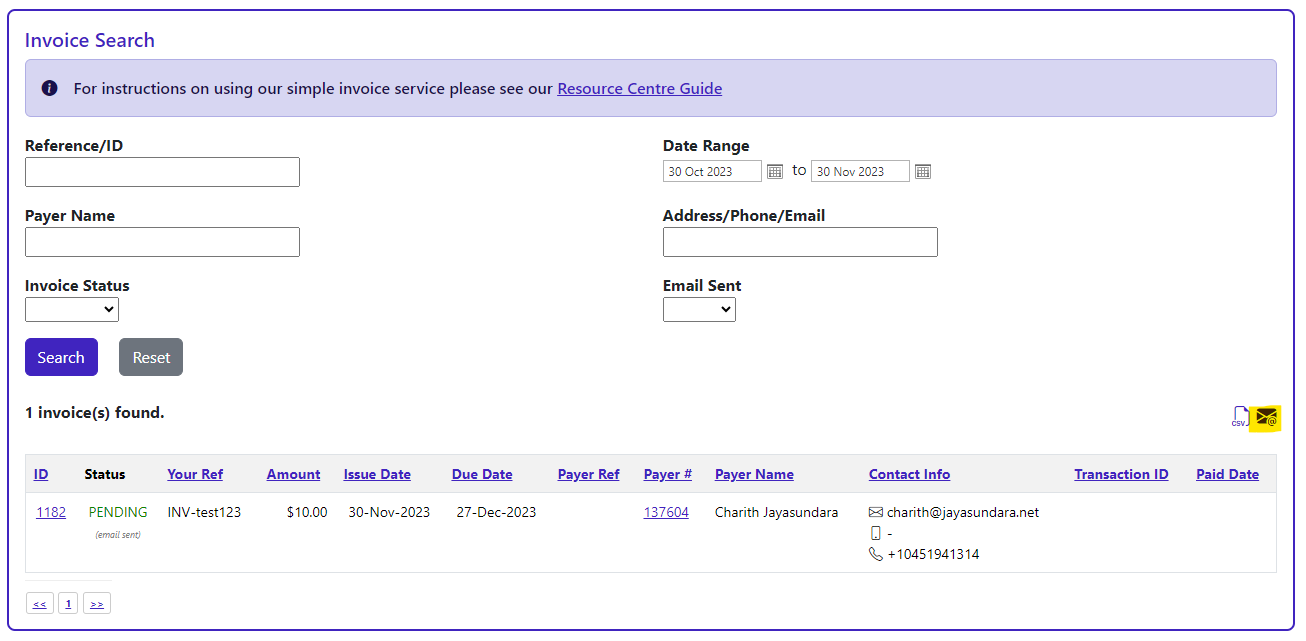The image size is (1306, 641).
Task: Go to previous page of results
Action: 39,603
